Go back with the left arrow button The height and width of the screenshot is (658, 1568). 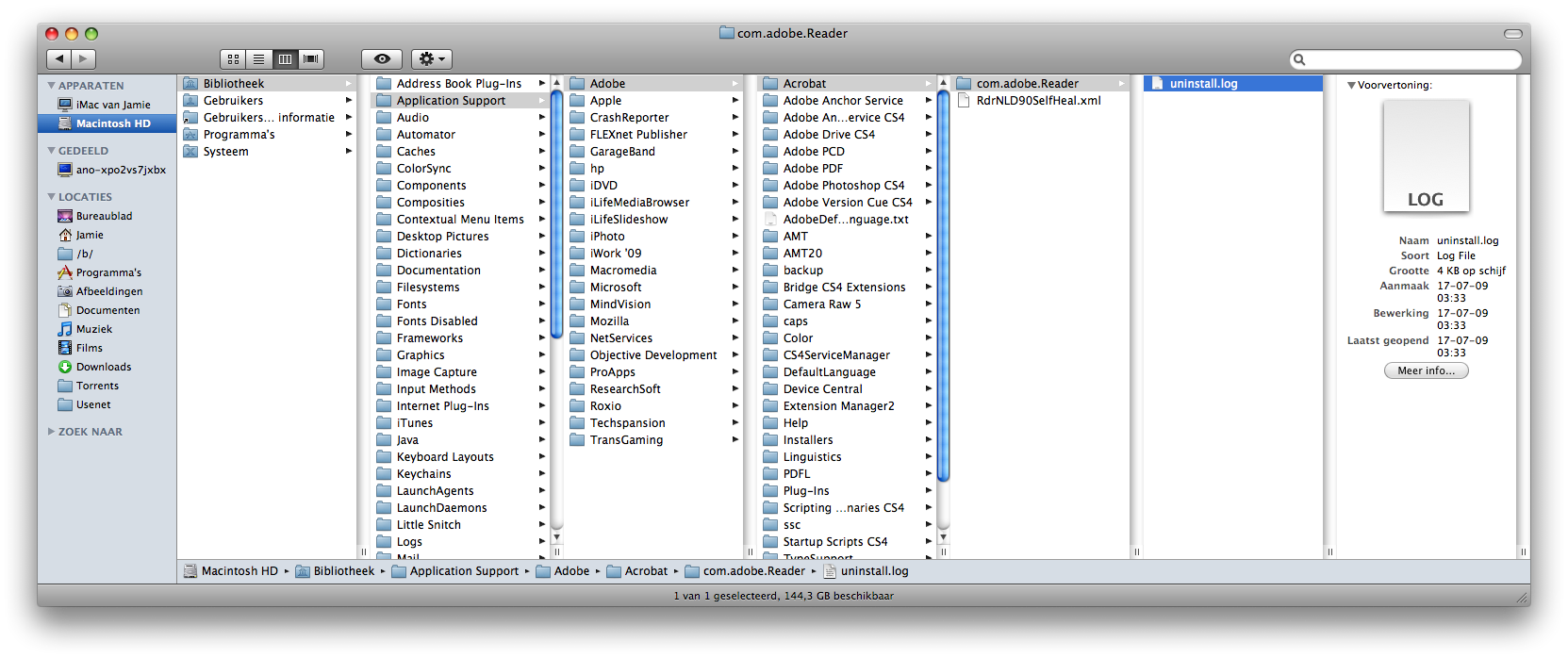[59, 58]
